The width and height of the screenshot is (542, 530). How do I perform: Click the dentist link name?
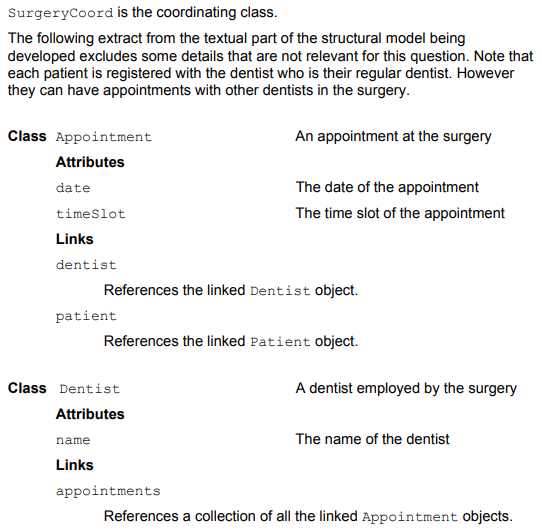point(86,265)
